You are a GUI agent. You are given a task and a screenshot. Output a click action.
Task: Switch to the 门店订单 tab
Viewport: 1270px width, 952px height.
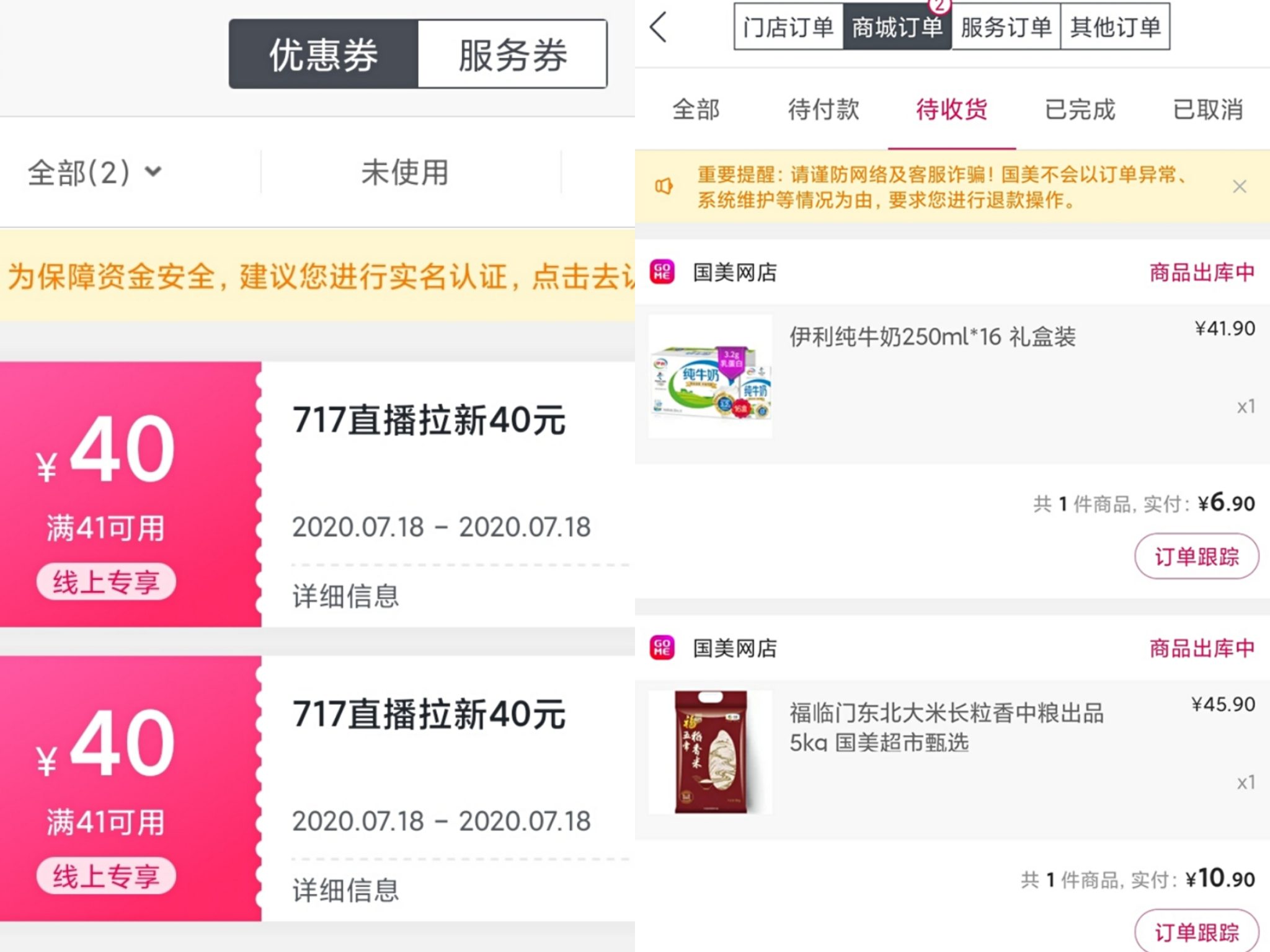[x=788, y=26]
